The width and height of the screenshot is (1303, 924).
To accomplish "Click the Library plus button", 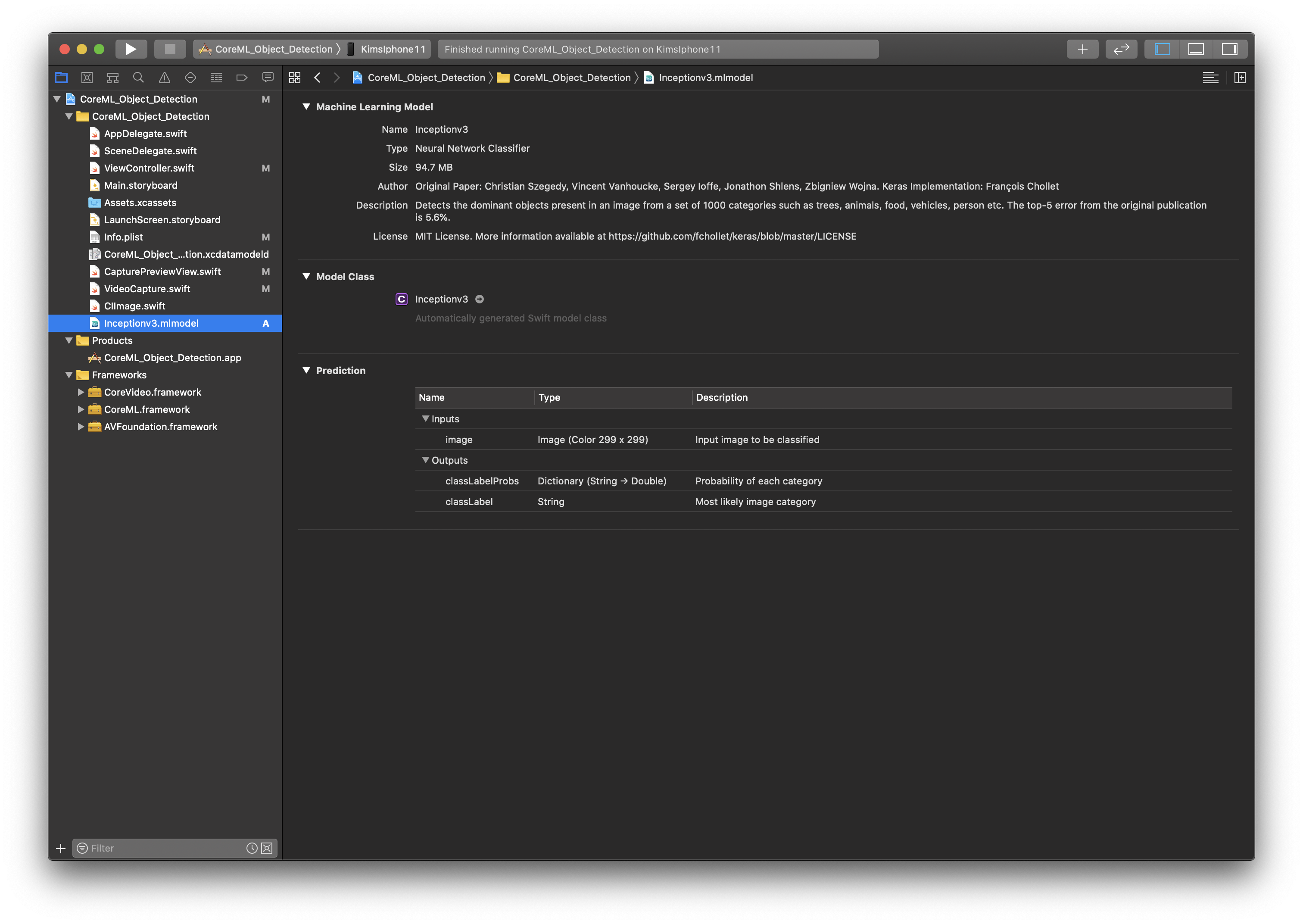I will coord(1082,49).
